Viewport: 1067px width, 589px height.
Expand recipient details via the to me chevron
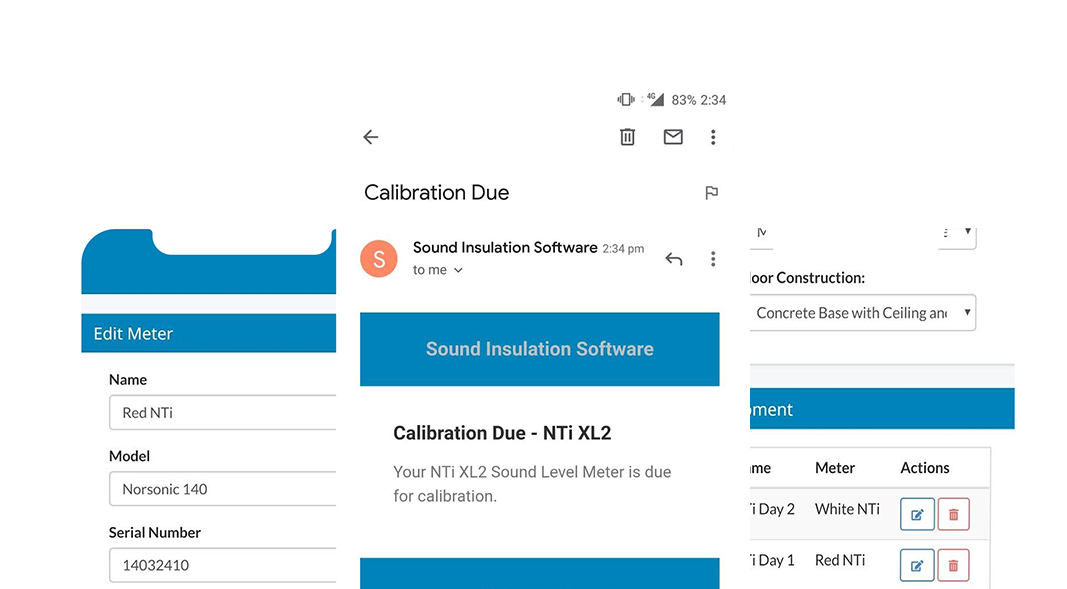point(458,270)
